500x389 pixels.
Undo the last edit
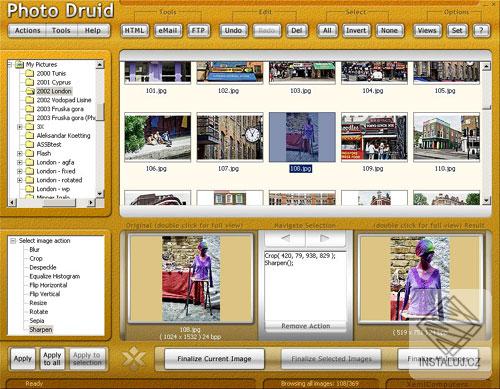[233, 31]
